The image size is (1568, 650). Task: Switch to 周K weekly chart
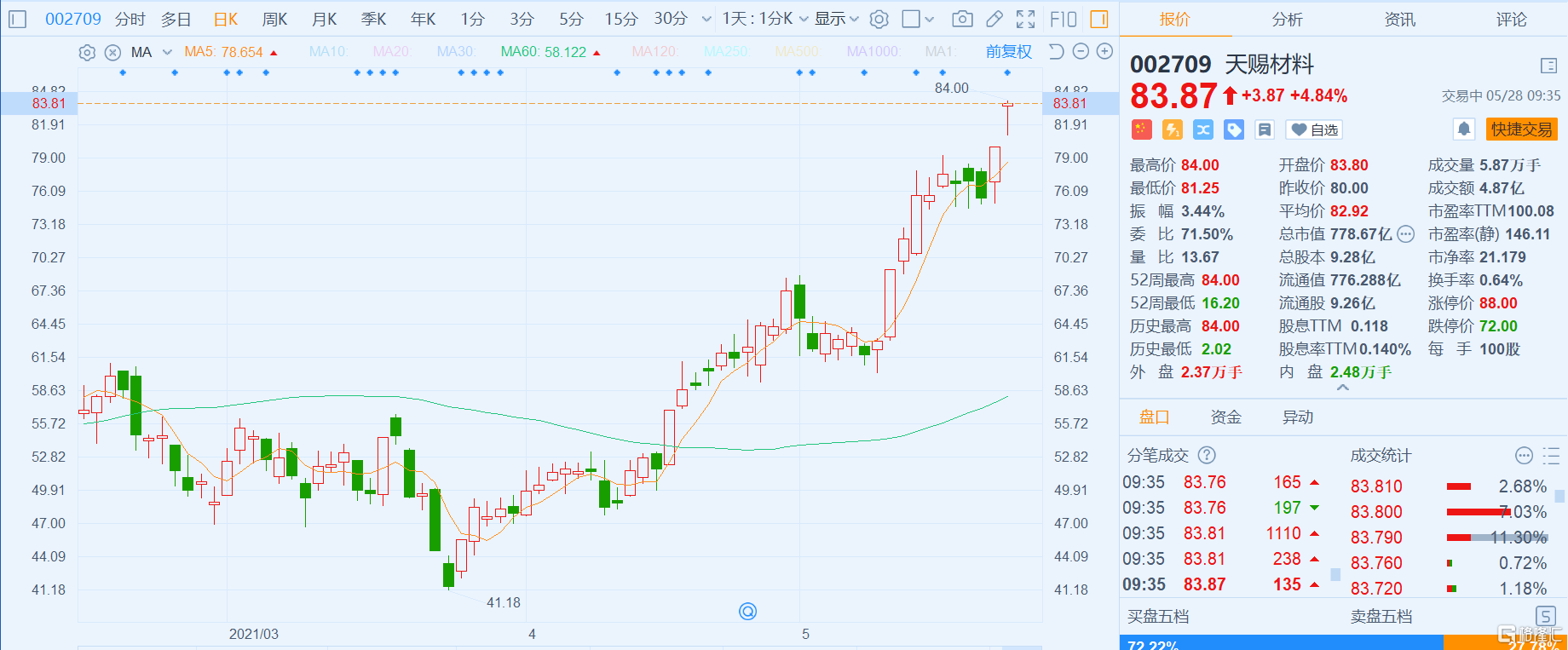274,19
